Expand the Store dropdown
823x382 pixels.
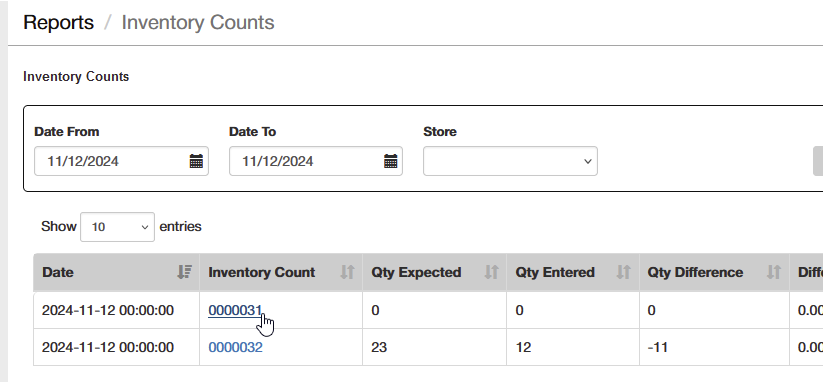click(x=510, y=161)
